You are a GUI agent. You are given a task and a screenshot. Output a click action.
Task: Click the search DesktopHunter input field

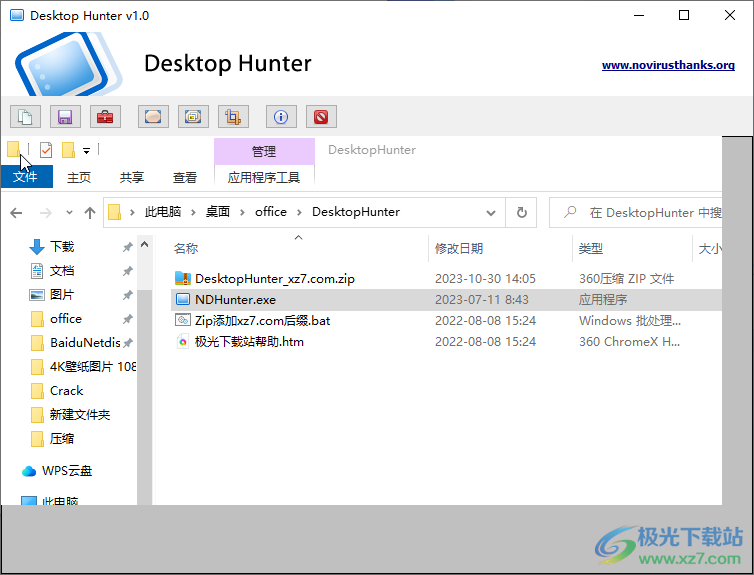[x=636, y=212]
